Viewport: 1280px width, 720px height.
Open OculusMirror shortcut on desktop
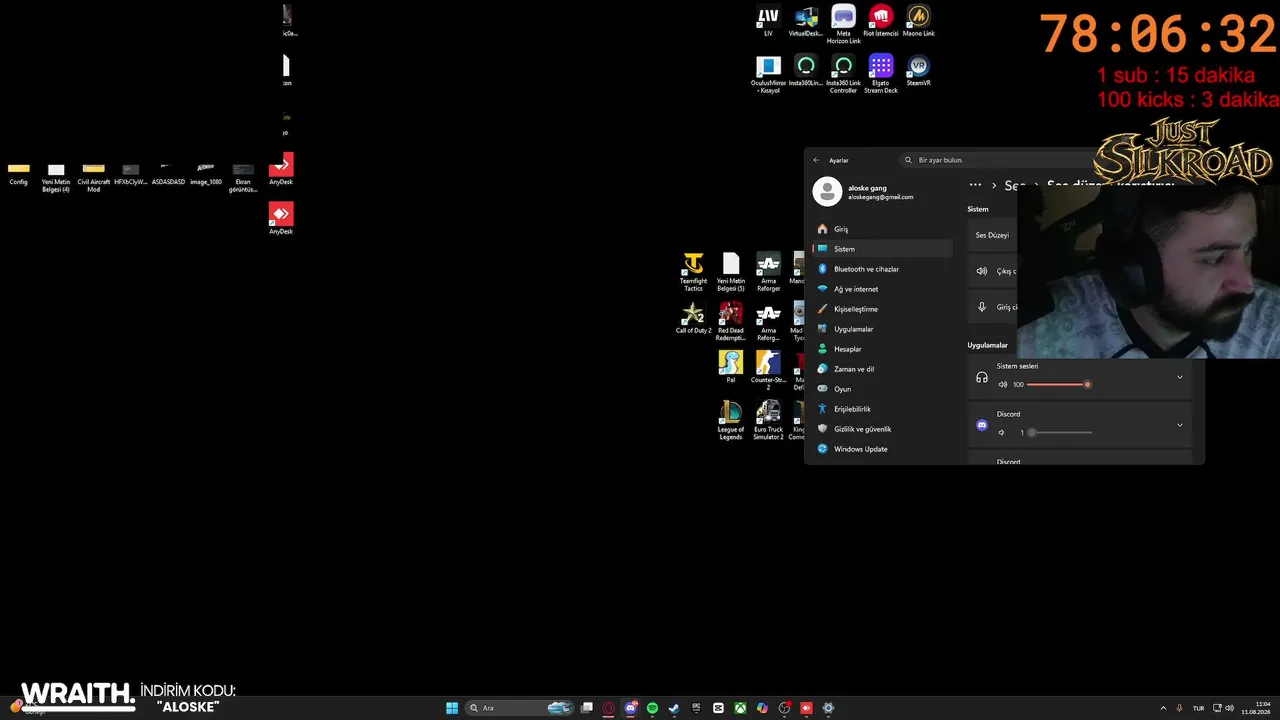click(x=768, y=75)
